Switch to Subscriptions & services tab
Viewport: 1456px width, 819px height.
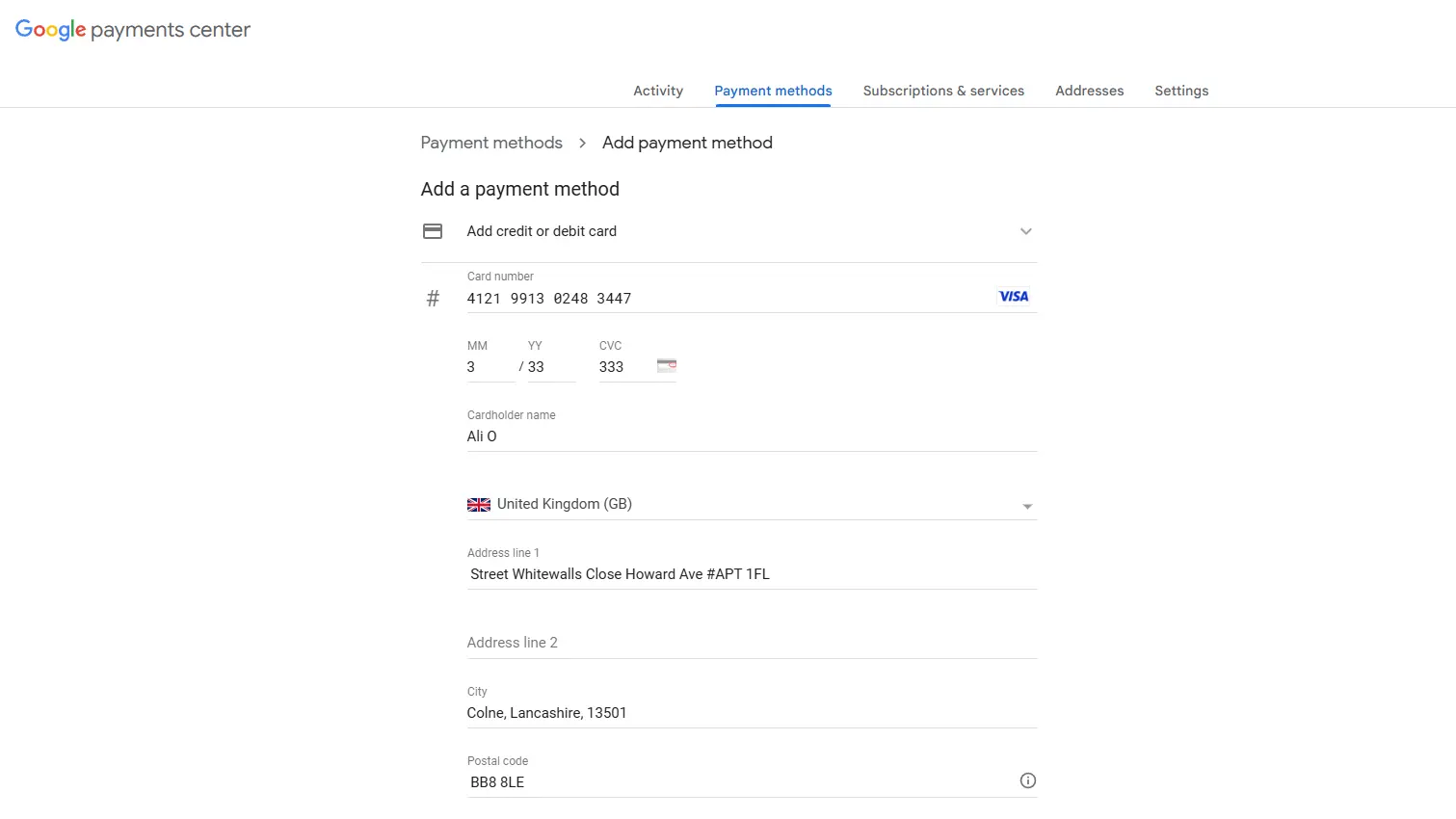point(943,91)
